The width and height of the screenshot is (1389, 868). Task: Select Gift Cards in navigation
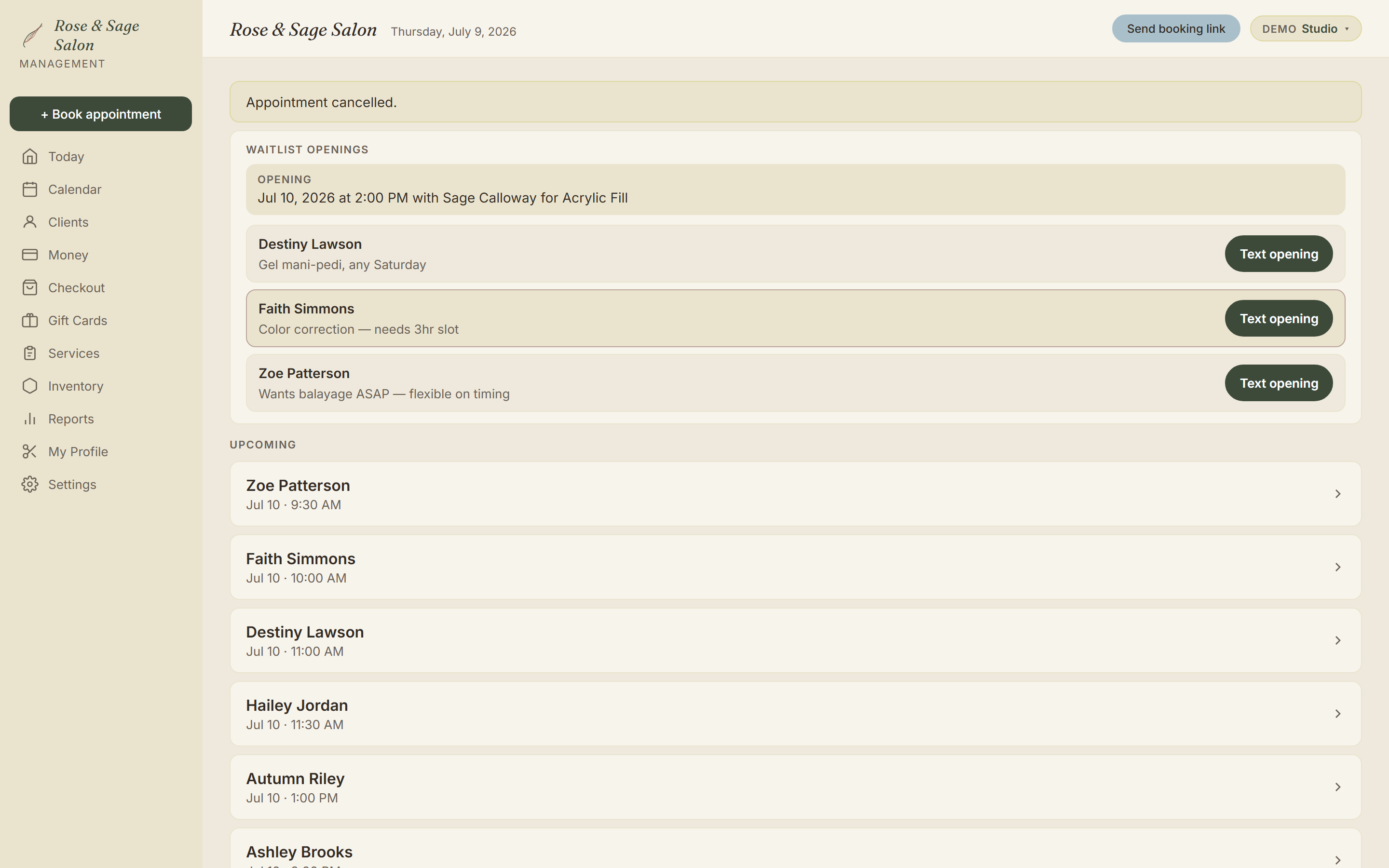pos(100,320)
